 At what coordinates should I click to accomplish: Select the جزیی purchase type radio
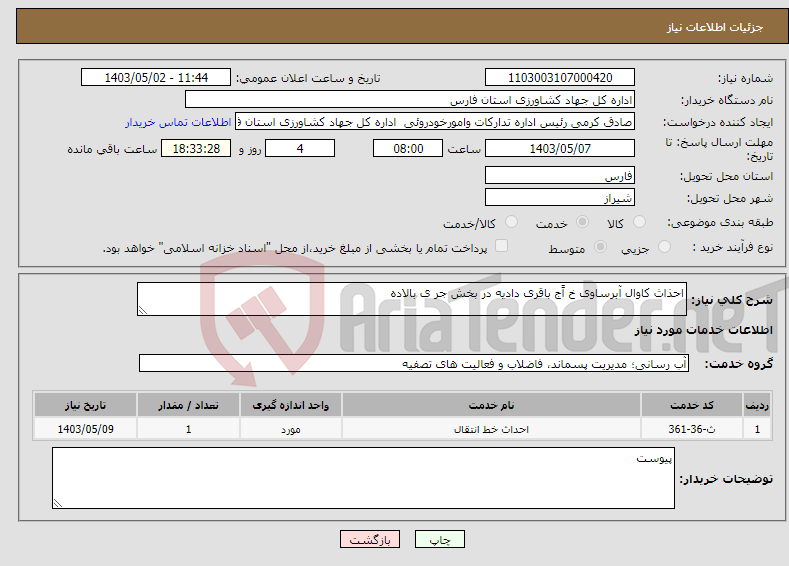(x=664, y=247)
